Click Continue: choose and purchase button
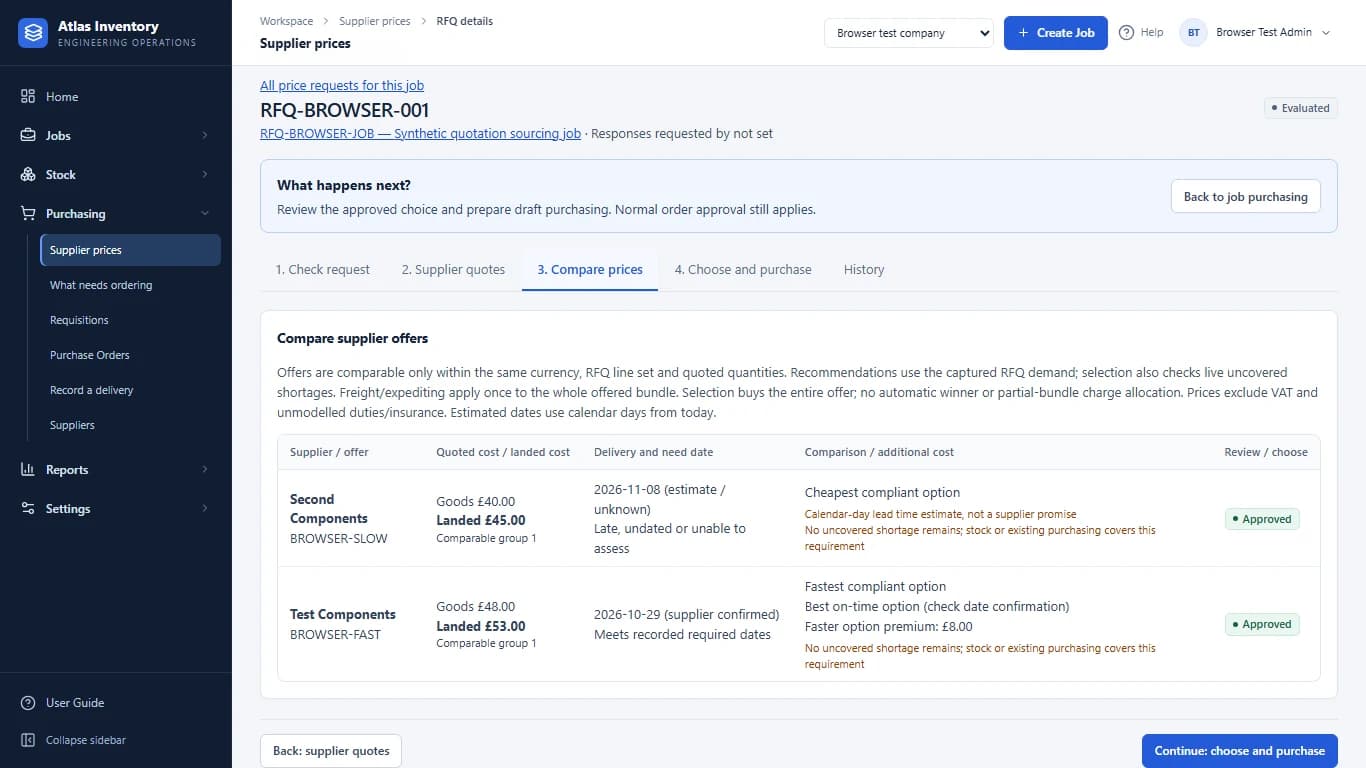1366x768 pixels. pos(1240,751)
